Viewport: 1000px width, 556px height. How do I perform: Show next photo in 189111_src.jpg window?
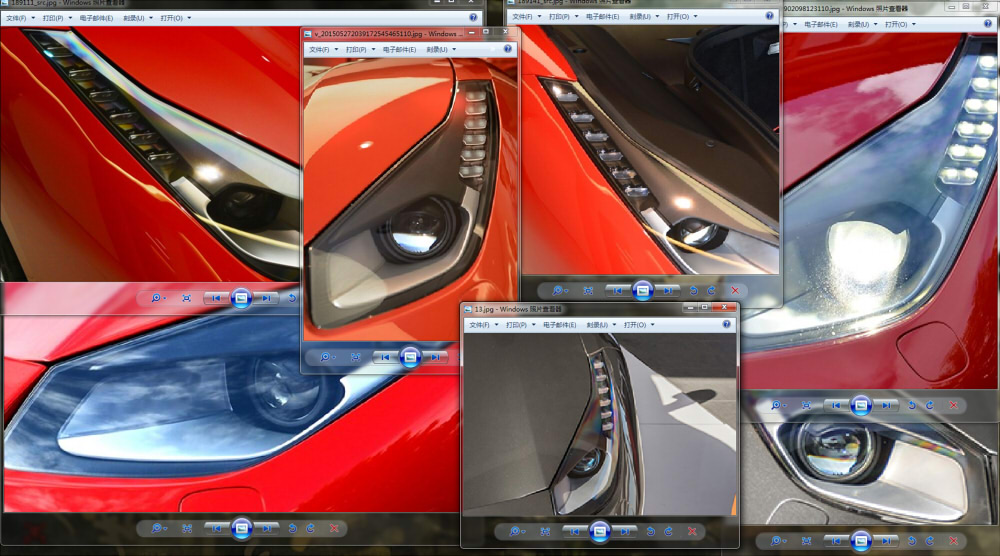pyautogui.click(x=265, y=298)
